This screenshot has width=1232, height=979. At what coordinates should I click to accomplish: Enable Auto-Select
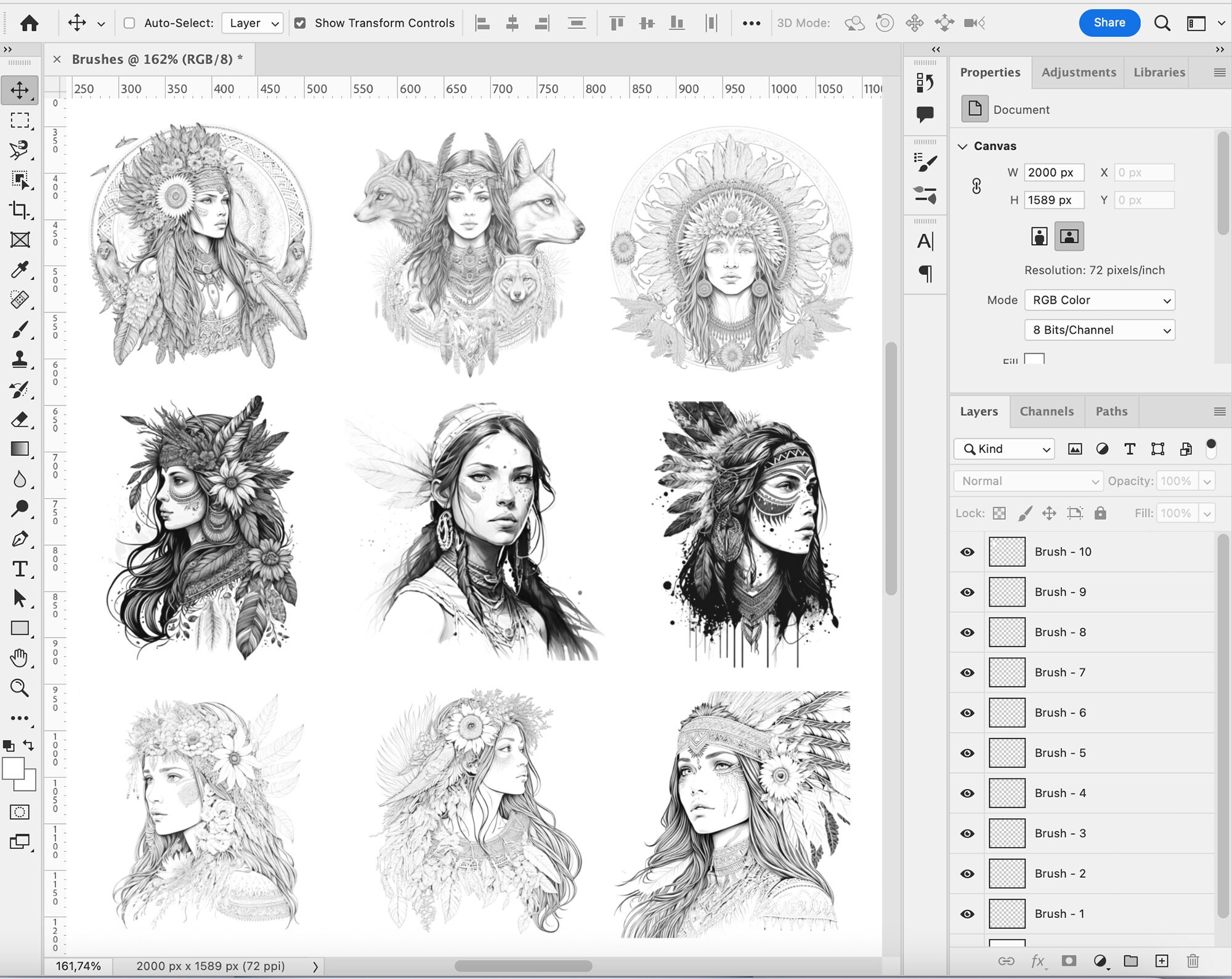point(128,23)
